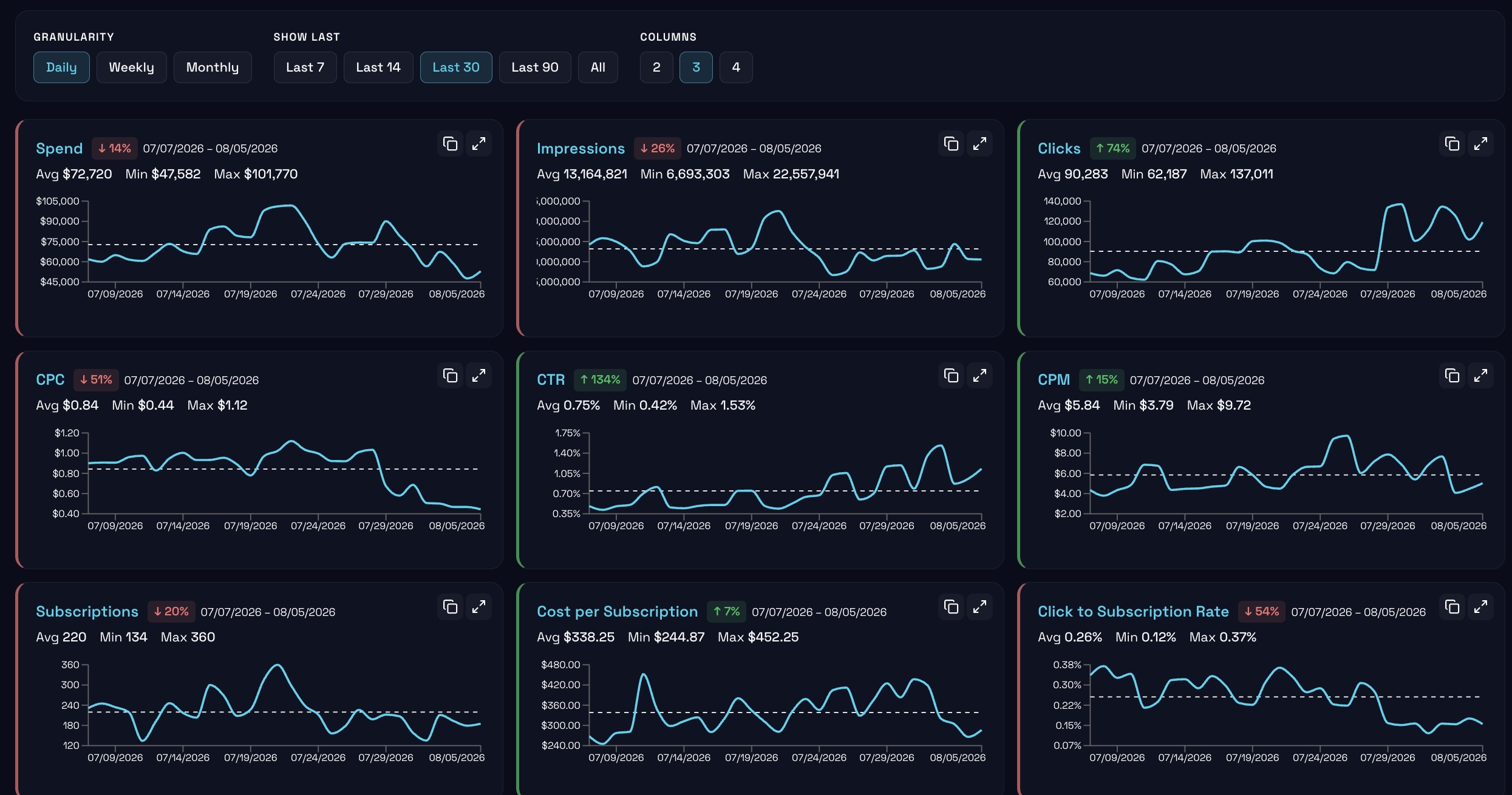Copy the CPM chart

1452,376
